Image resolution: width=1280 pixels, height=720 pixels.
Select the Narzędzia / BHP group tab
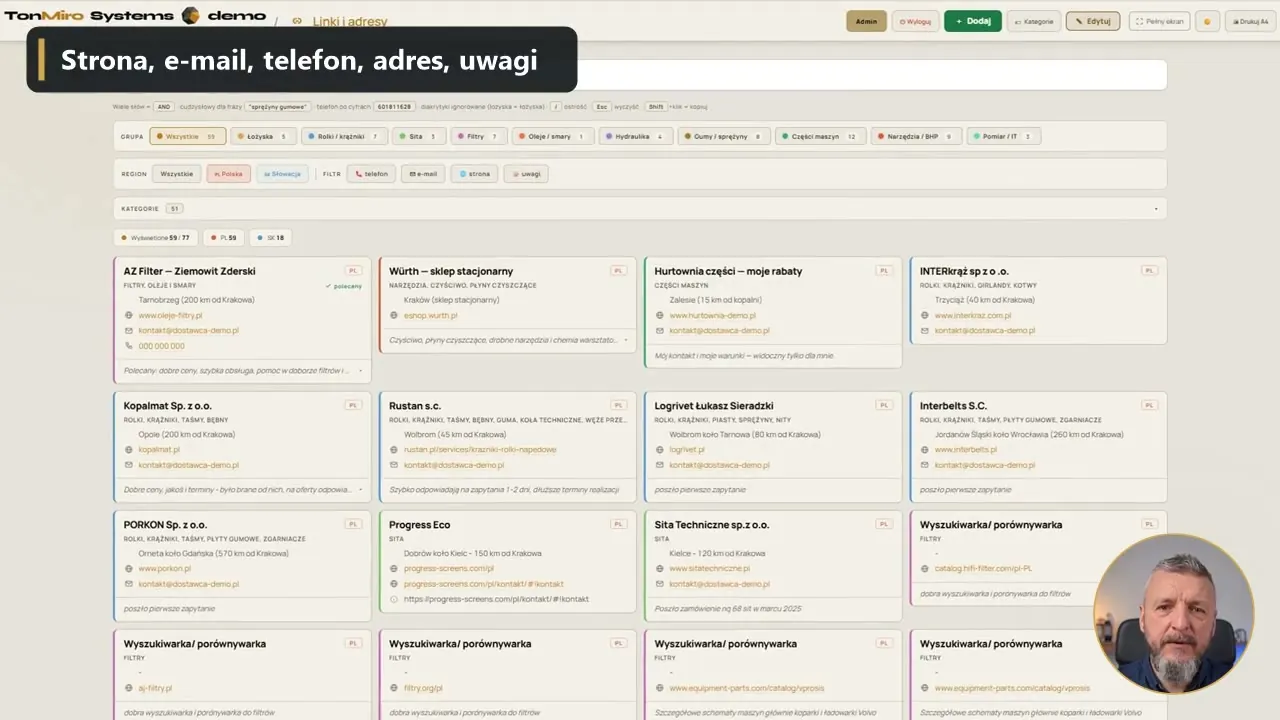pos(916,137)
